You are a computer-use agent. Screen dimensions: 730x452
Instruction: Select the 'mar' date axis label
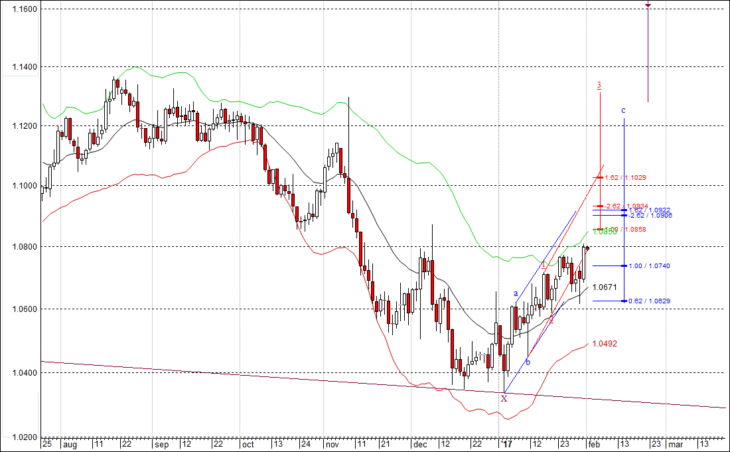[676, 445]
